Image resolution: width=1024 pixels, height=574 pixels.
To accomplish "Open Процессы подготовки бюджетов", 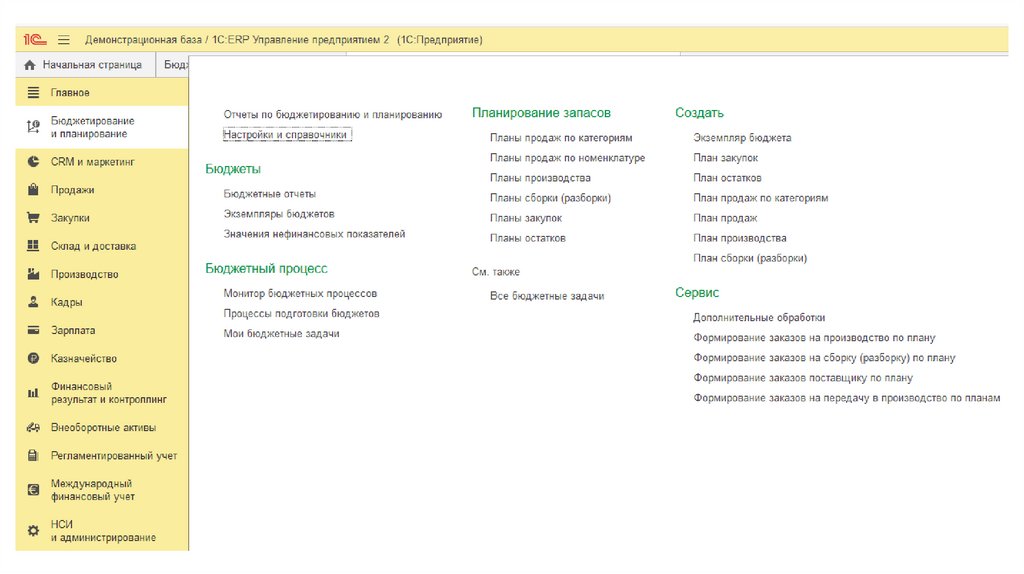I will (x=301, y=314).
